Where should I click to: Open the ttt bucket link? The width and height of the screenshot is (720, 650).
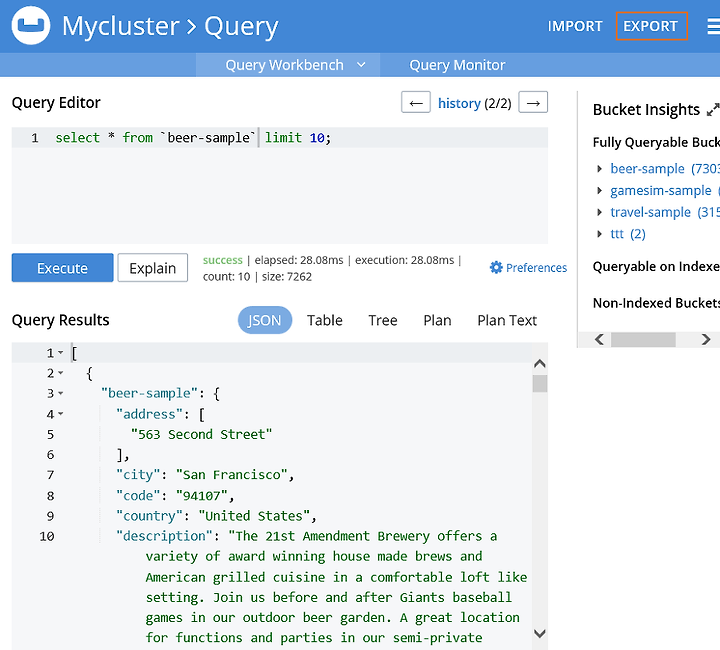[x=617, y=234]
